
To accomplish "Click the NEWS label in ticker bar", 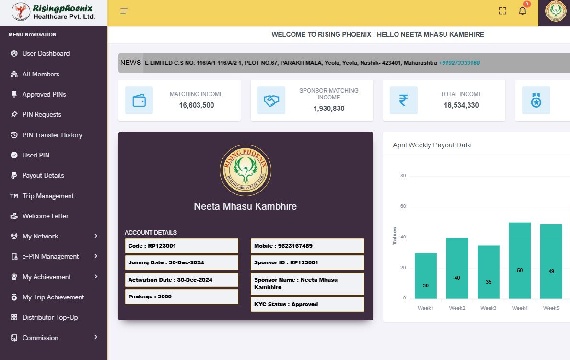I will coord(131,63).
